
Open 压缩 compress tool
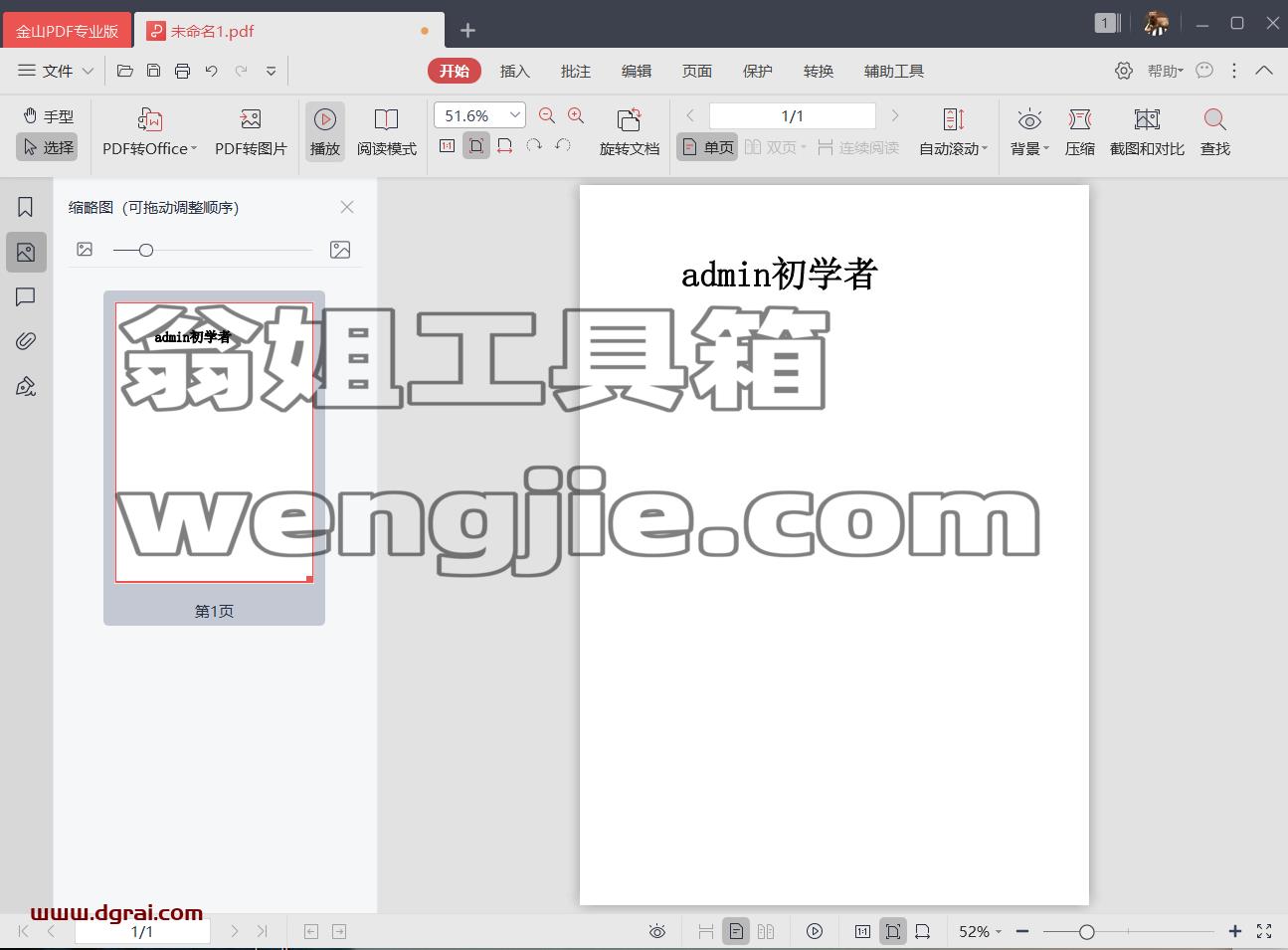(1079, 132)
